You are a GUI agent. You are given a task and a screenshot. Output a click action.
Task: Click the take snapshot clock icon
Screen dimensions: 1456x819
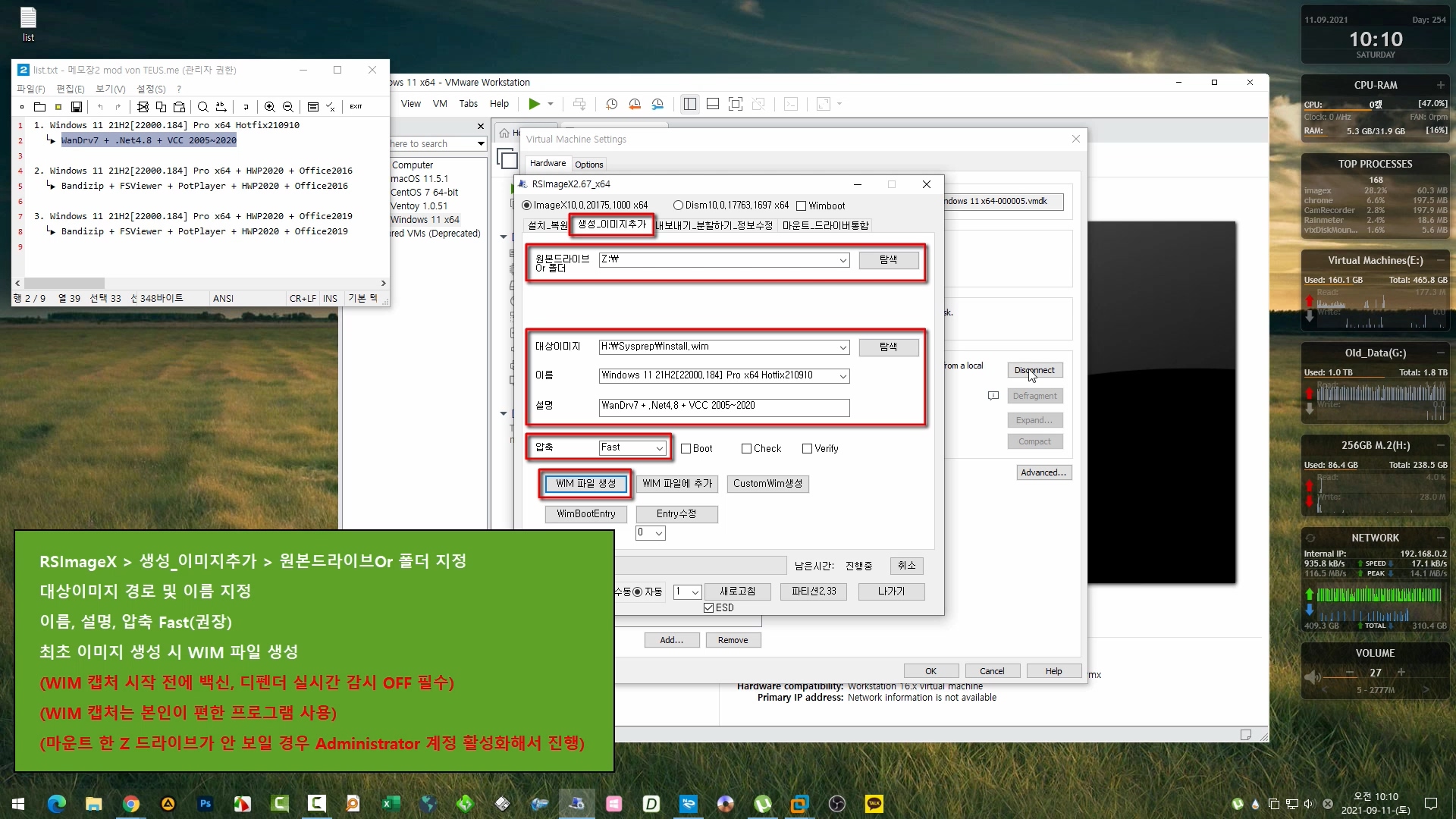coord(611,104)
